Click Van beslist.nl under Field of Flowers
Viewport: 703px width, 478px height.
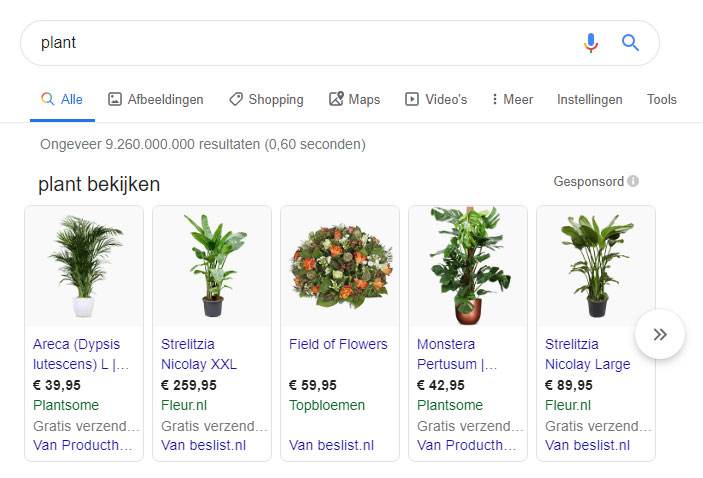(331, 445)
